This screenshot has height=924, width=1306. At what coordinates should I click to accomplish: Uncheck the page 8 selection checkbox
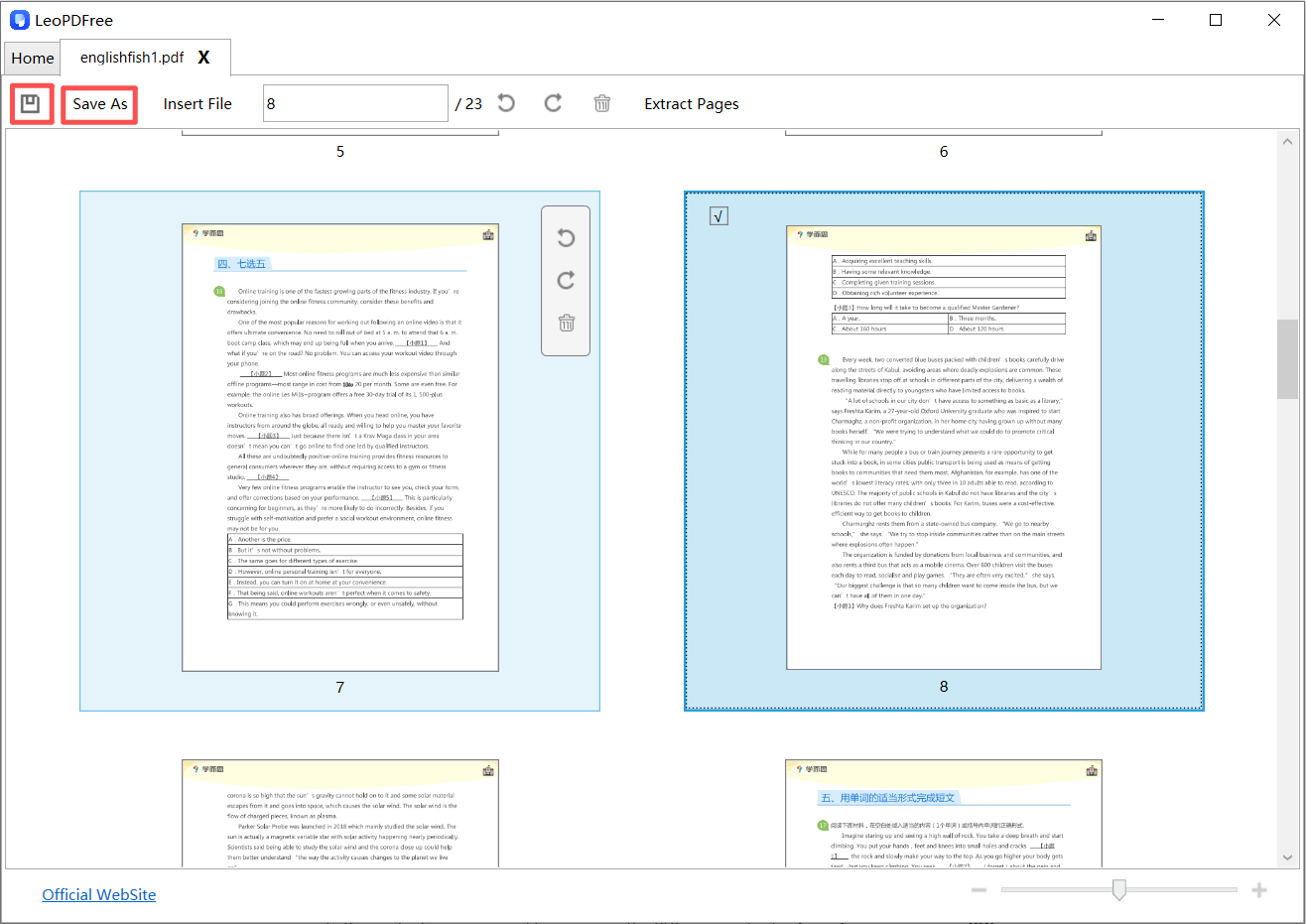719,216
